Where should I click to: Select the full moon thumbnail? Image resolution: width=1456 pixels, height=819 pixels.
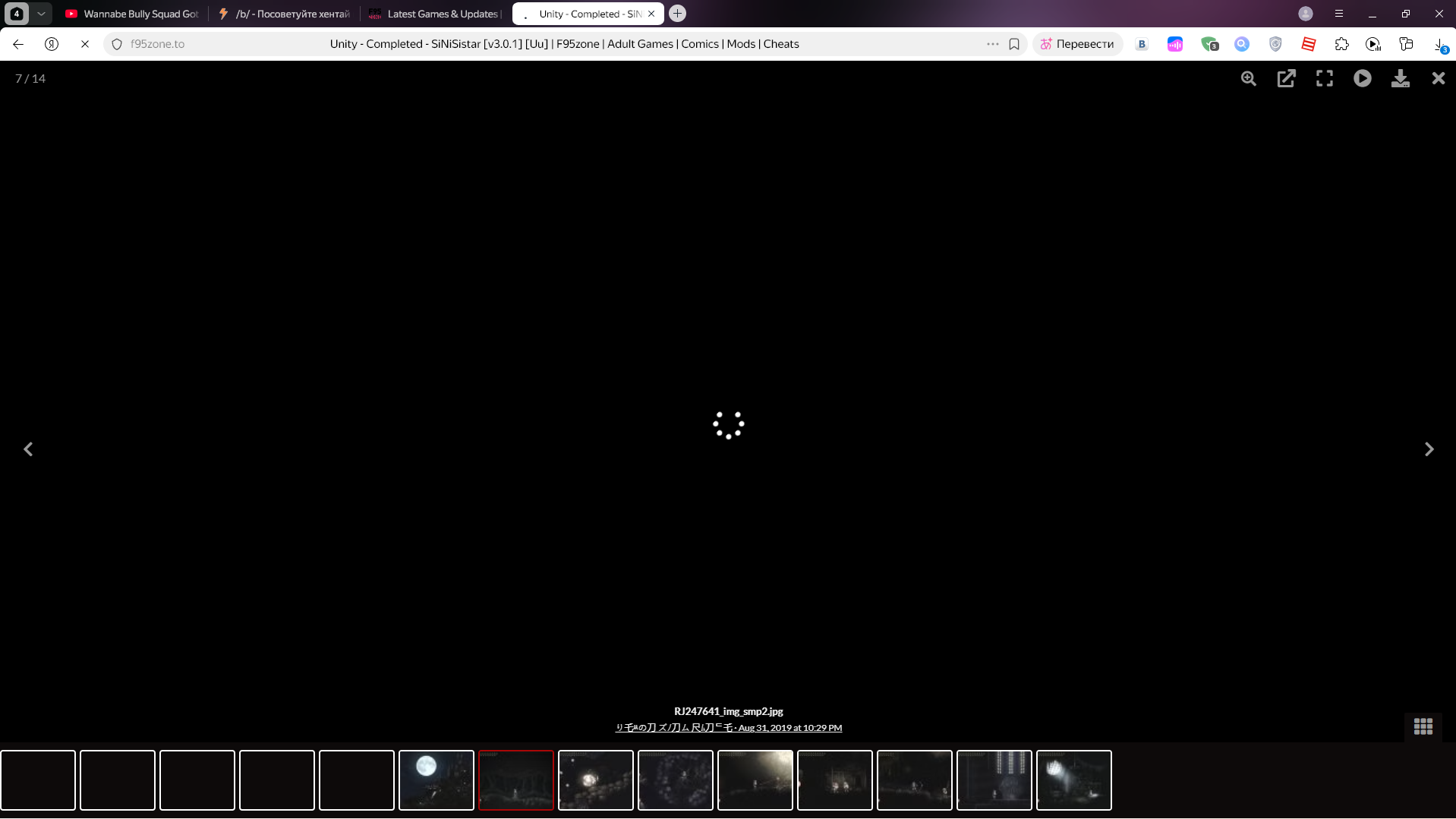(436, 780)
